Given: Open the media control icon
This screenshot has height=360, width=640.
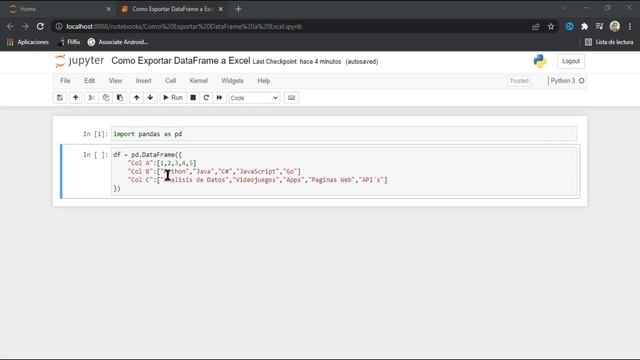Looking at the screenshot, I should [599, 27].
